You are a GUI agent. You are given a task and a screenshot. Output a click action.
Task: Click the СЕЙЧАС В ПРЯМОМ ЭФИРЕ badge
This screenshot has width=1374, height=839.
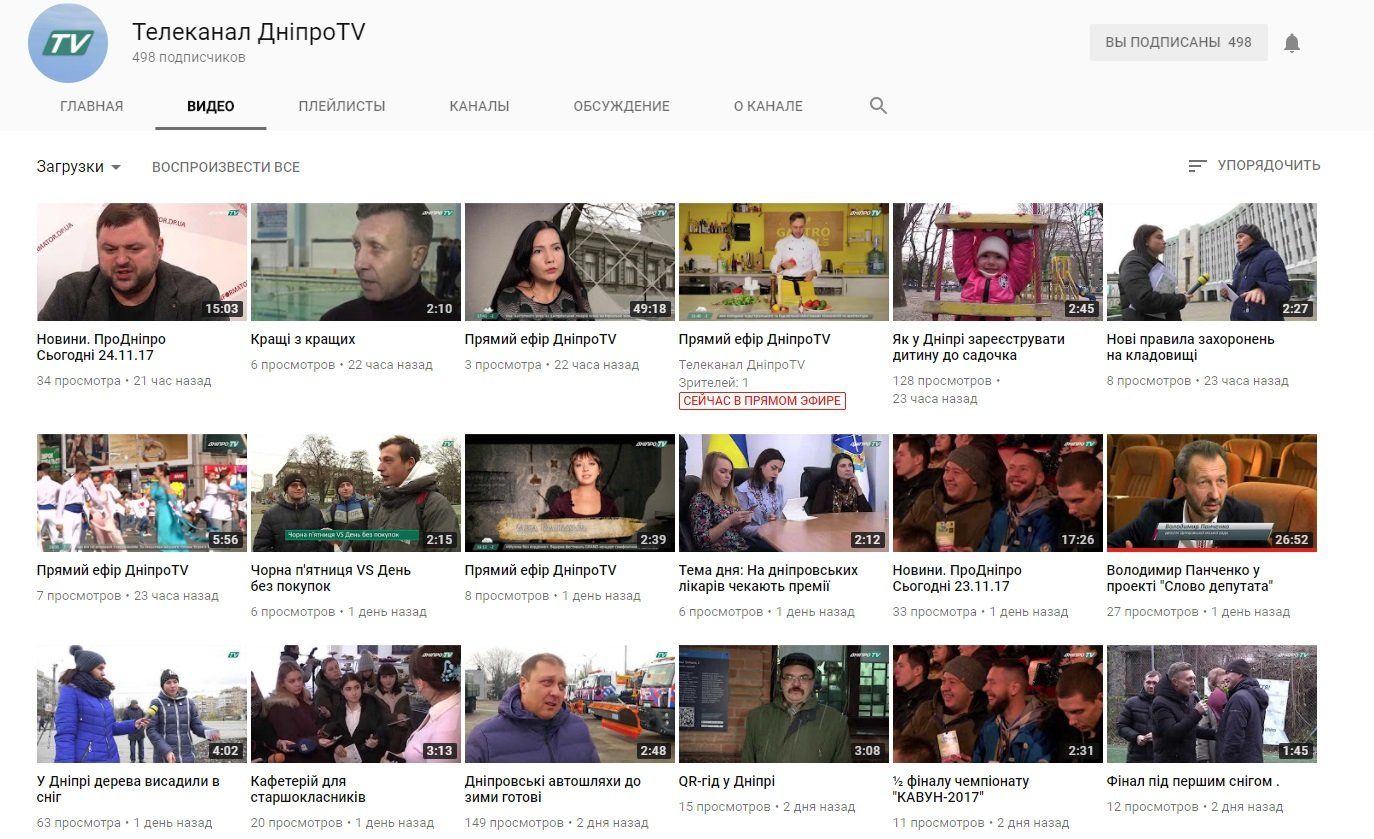762,401
